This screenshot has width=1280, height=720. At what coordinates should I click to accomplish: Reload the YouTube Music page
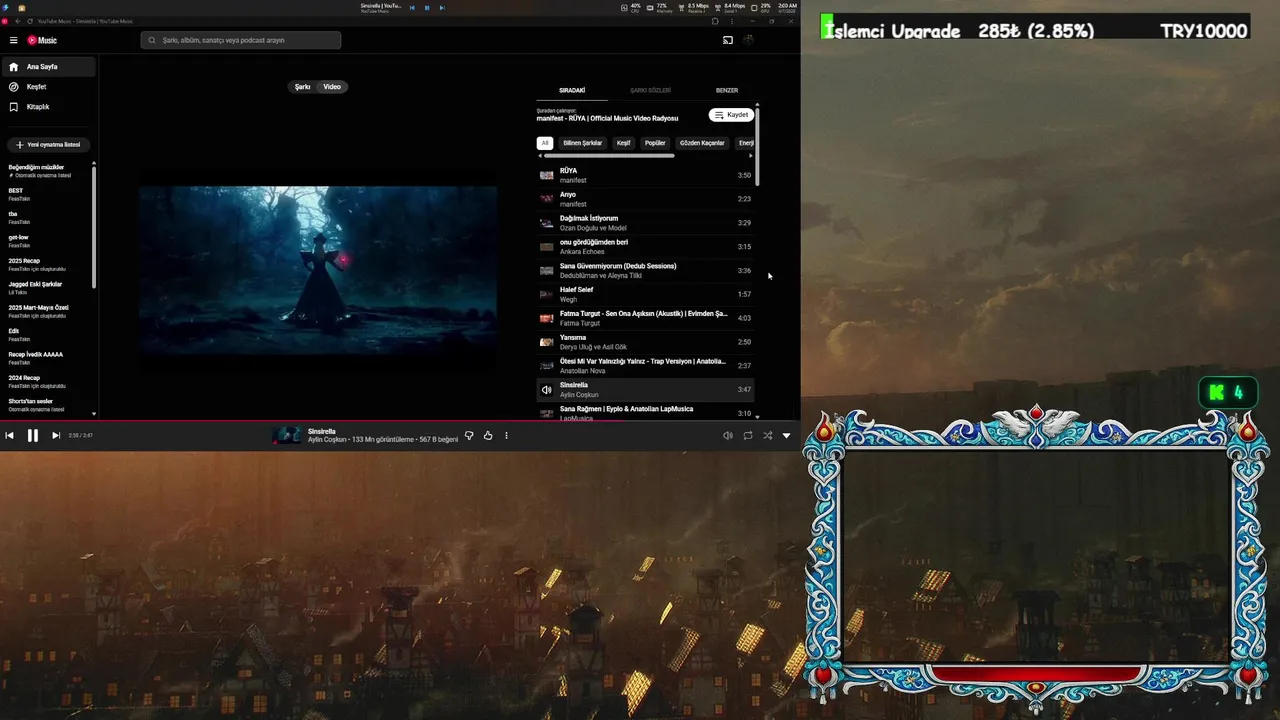[x=29, y=21]
